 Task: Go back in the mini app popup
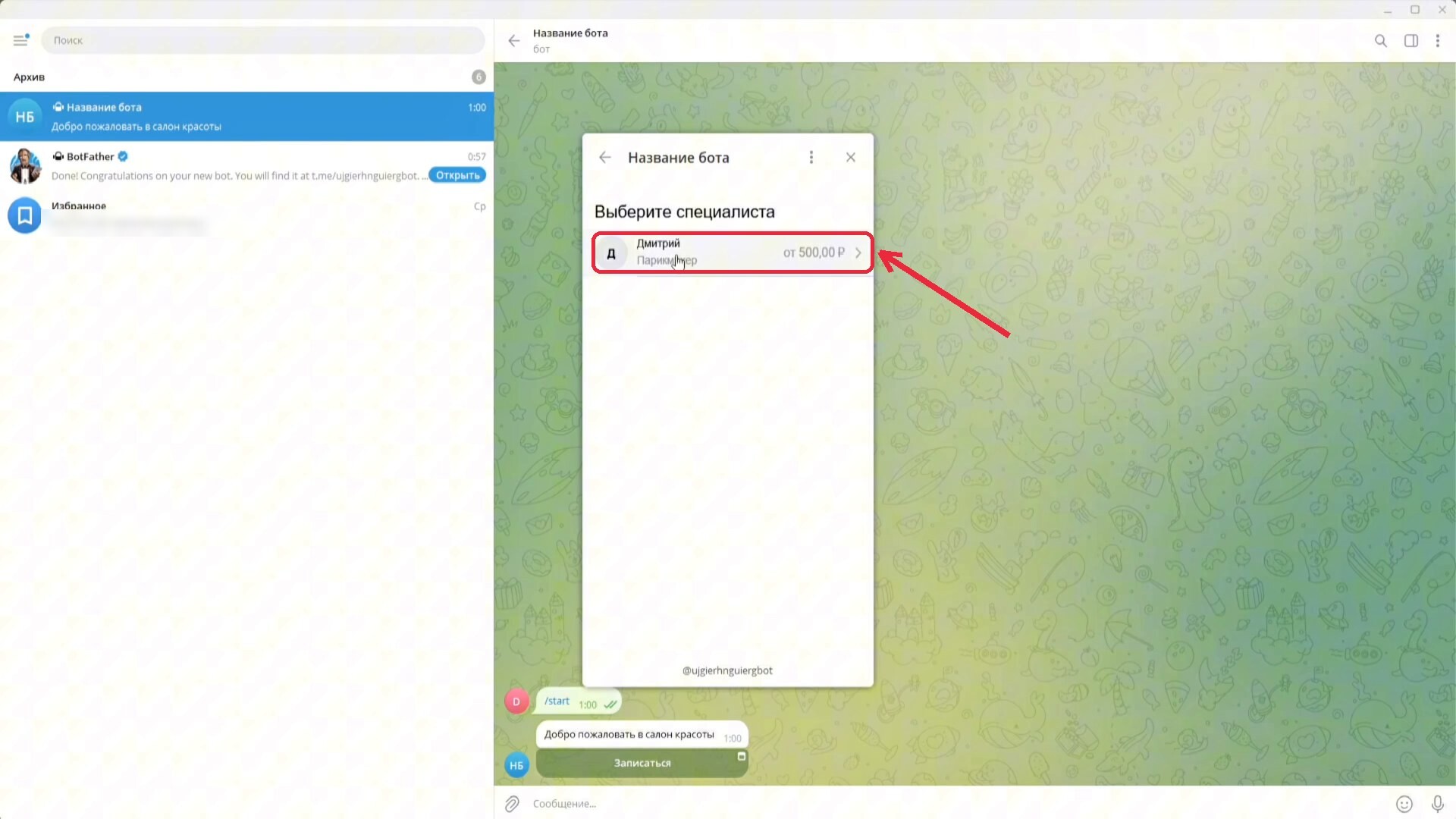click(x=604, y=157)
